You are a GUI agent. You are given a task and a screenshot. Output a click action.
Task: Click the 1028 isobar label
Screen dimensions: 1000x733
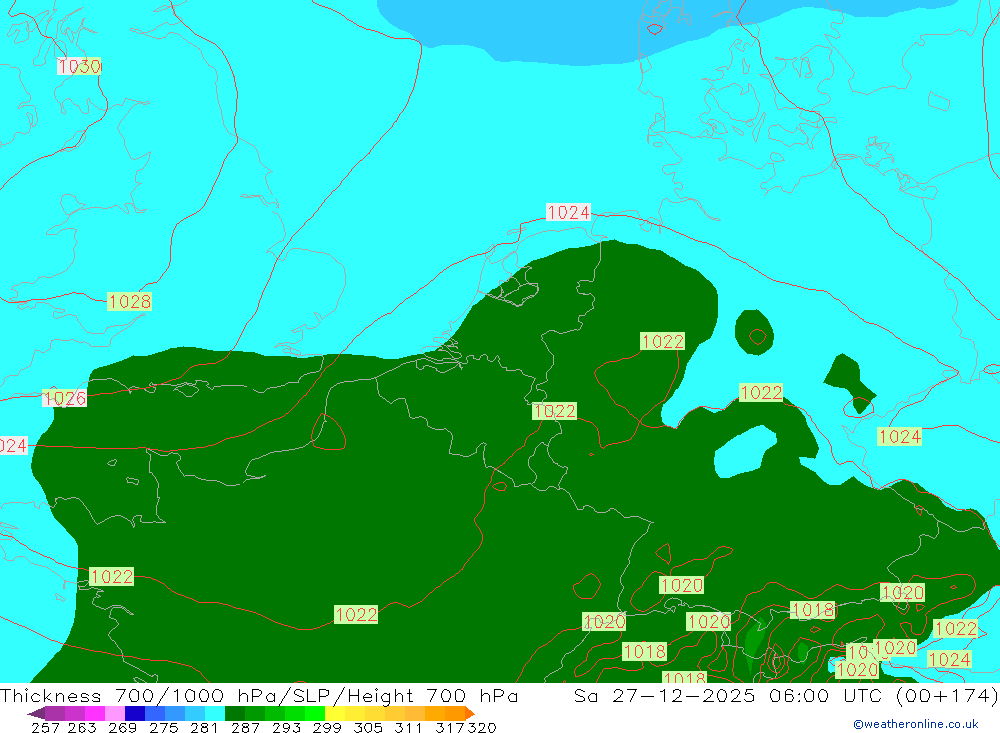[x=129, y=302]
